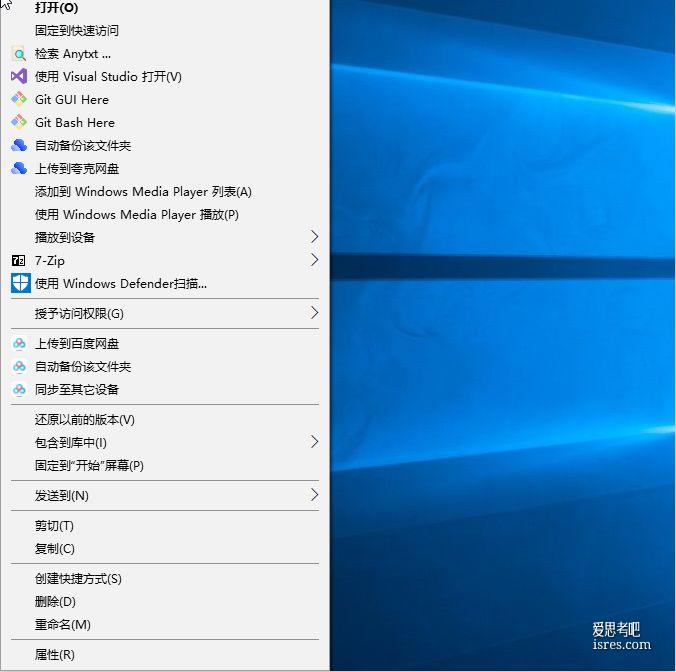Open the 7-Zip menu entry
Screen dimensions: 676x672
[x=165, y=260]
